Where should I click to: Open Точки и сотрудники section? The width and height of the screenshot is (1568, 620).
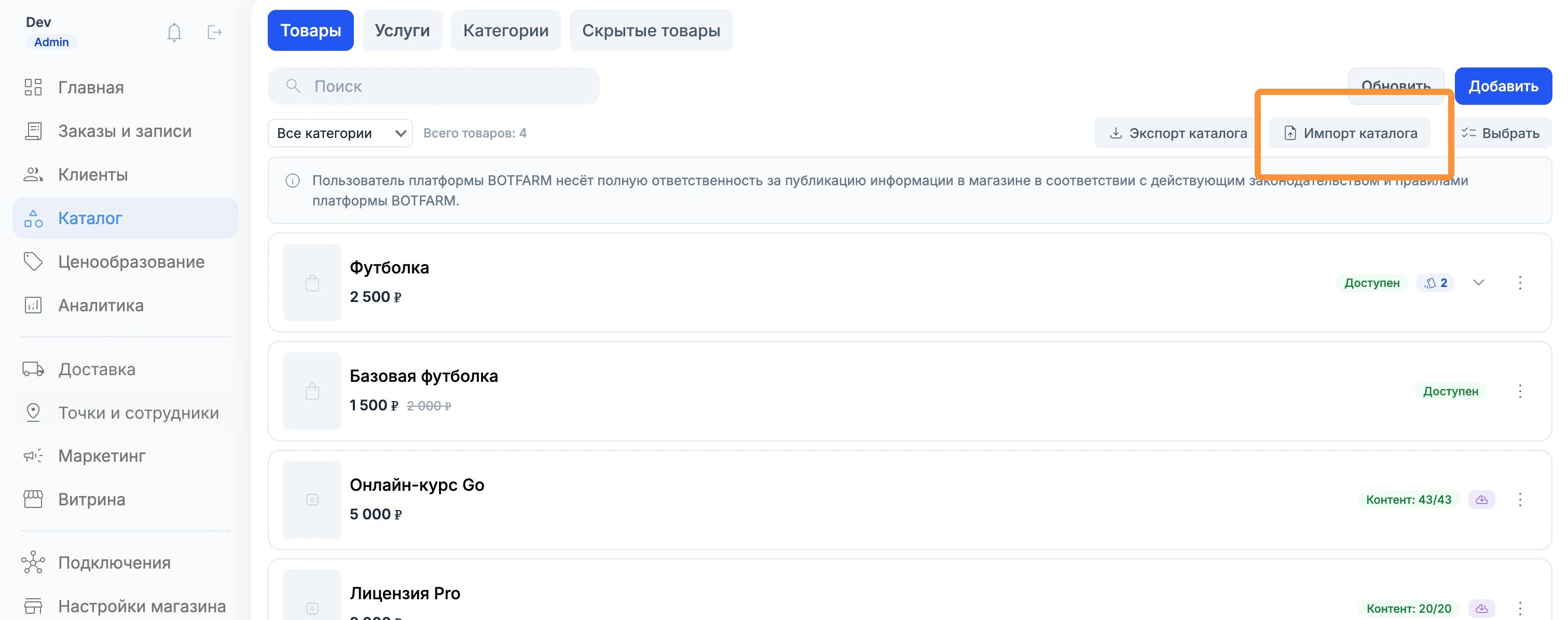125,412
